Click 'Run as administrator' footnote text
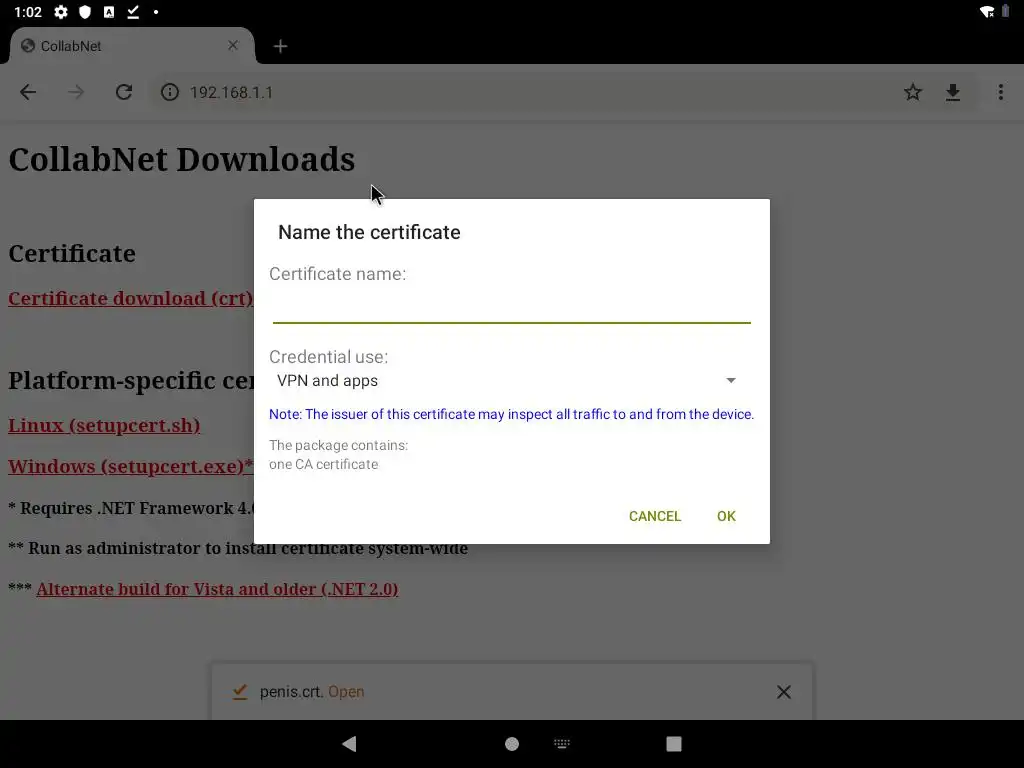1024x768 pixels. click(238, 548)
